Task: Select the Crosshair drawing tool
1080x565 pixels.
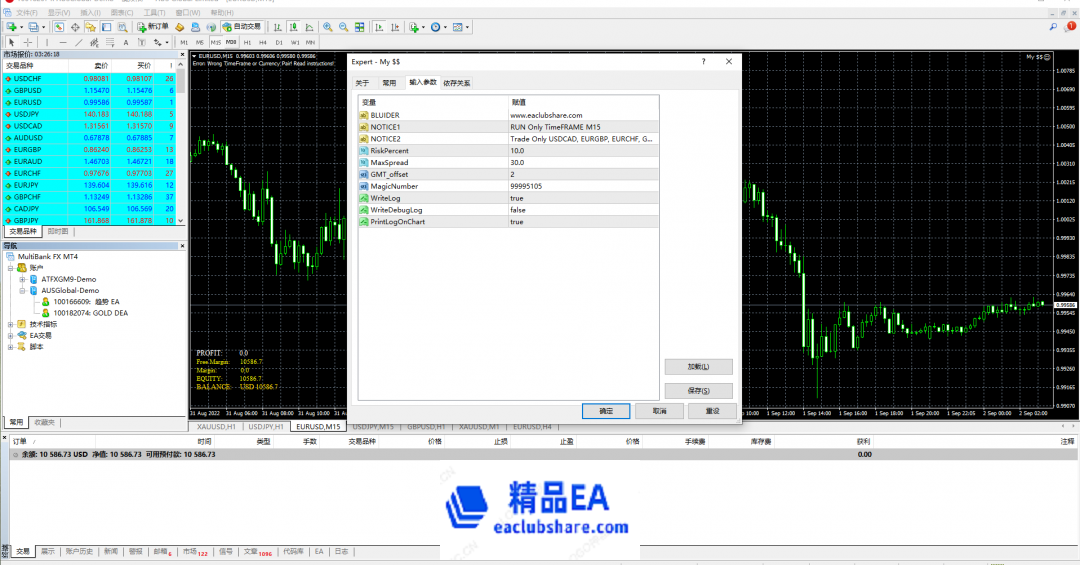Action: pyautogui.click(x=28, y=42)
